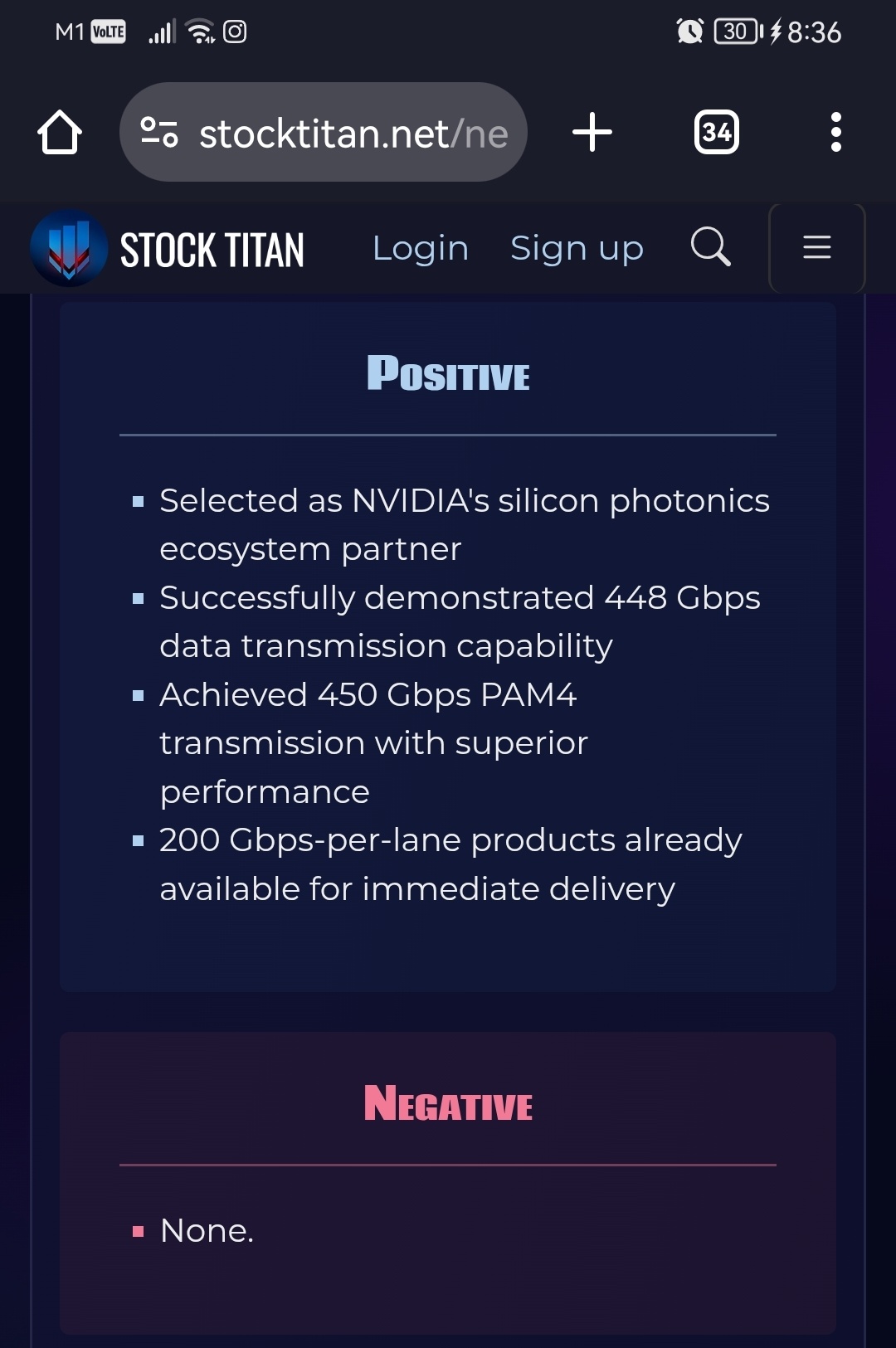Image resolution: width=896 pixels, height=1348 pixels.
Task: Tap the Stock Titan logo icon
Action: tap(69, 248)
